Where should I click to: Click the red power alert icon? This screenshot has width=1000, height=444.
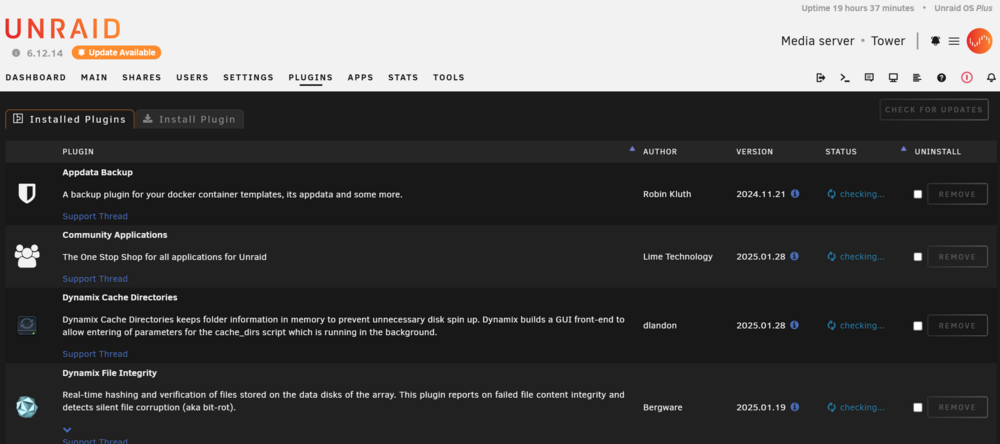pos(967,78)
